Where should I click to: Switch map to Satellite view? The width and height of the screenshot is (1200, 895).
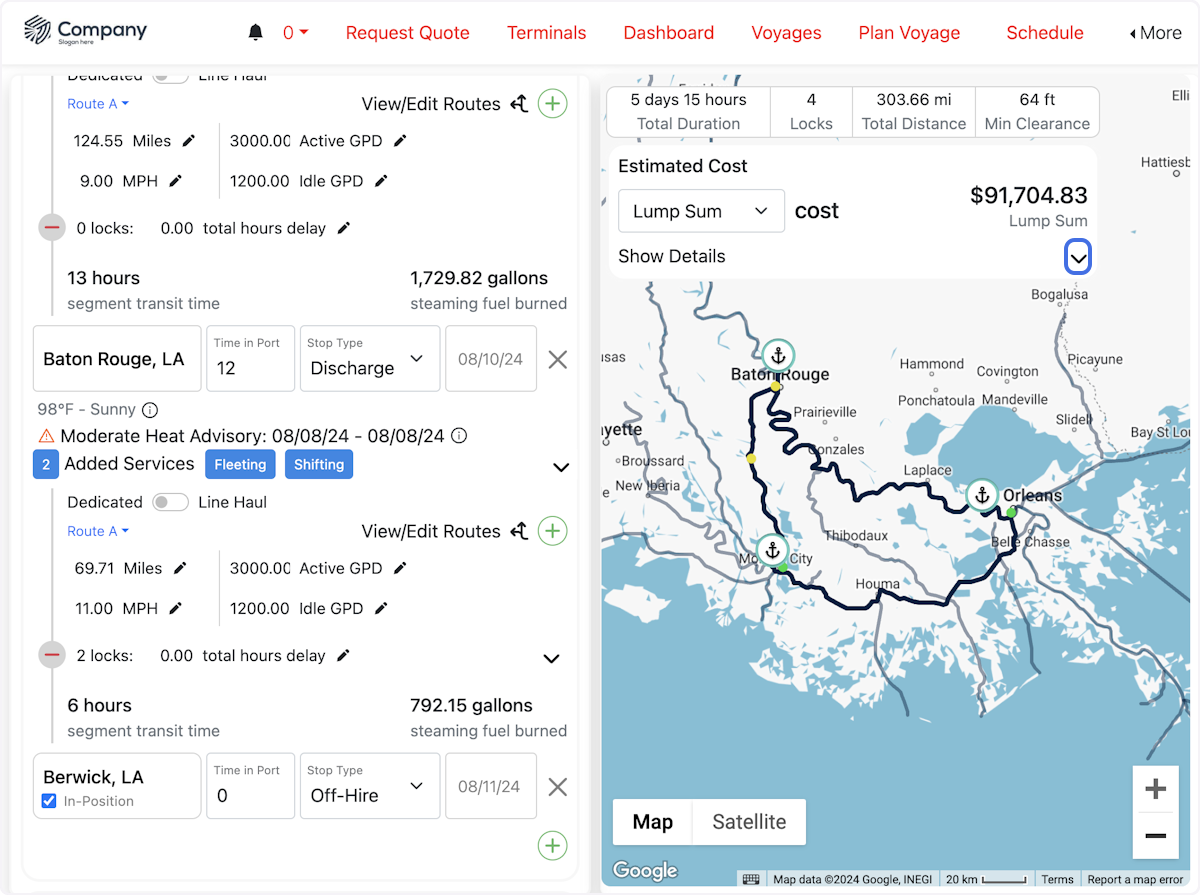point(749,822)
